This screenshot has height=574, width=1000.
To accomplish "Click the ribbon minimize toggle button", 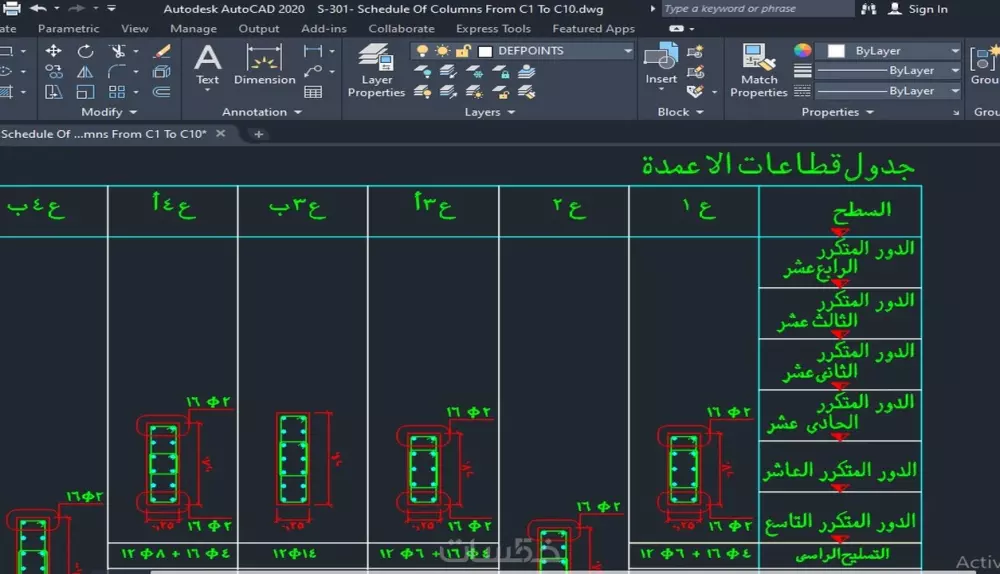I will (x=677, y=29).
